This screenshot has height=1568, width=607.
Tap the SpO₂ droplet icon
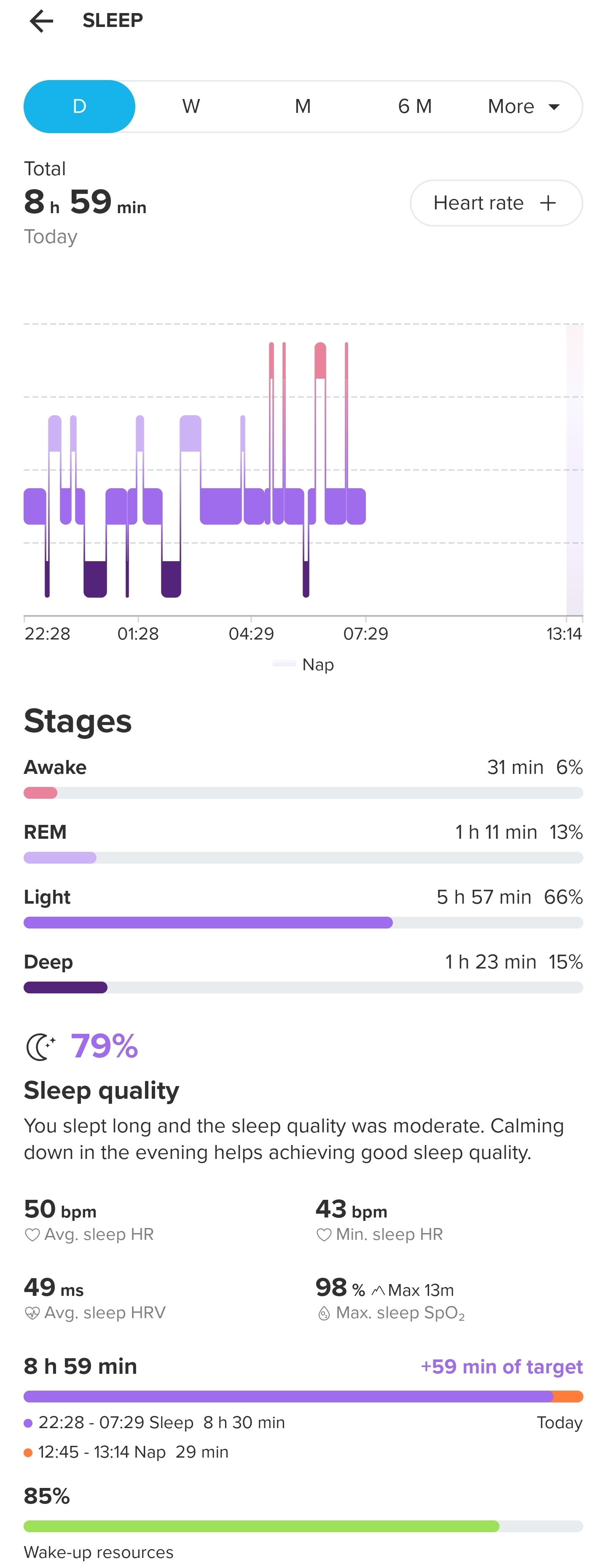coord(324,1314)
